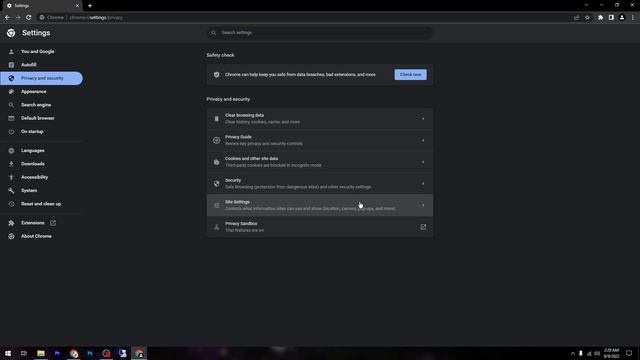
Task: Expand Cookies and other site data chevron
Action: (x=423, y=162)
